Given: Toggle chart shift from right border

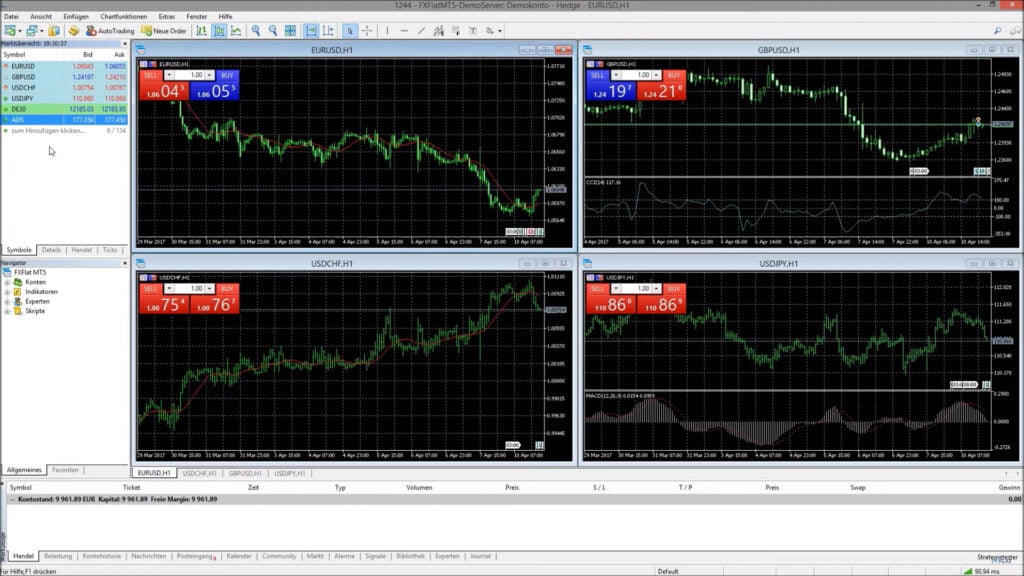Looking at the screenshot, I should click(328, 31).
